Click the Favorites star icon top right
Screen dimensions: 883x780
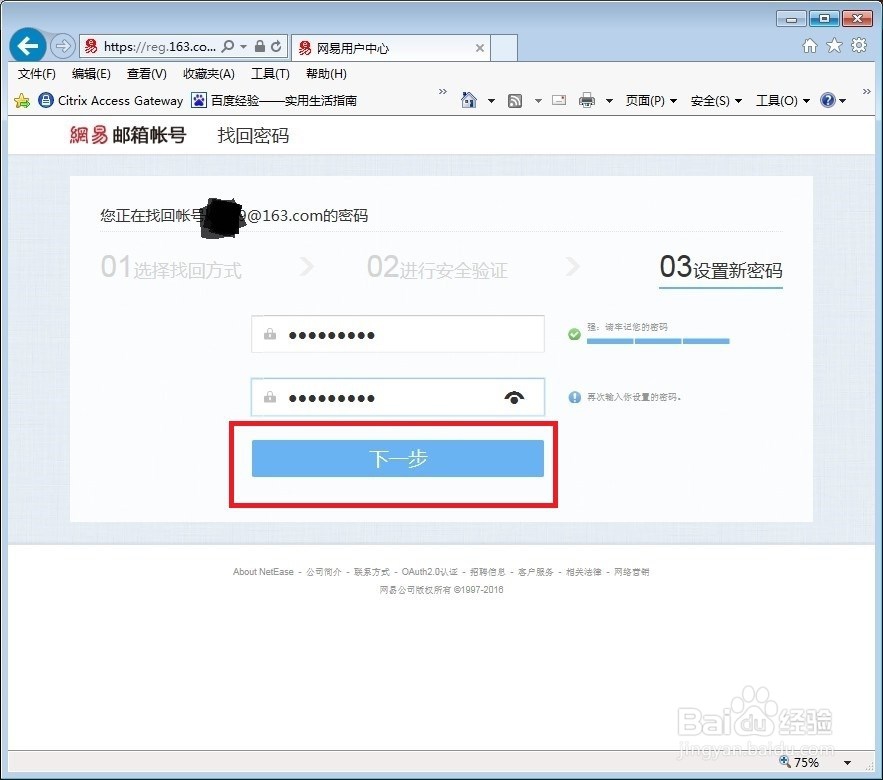point(835,45)
